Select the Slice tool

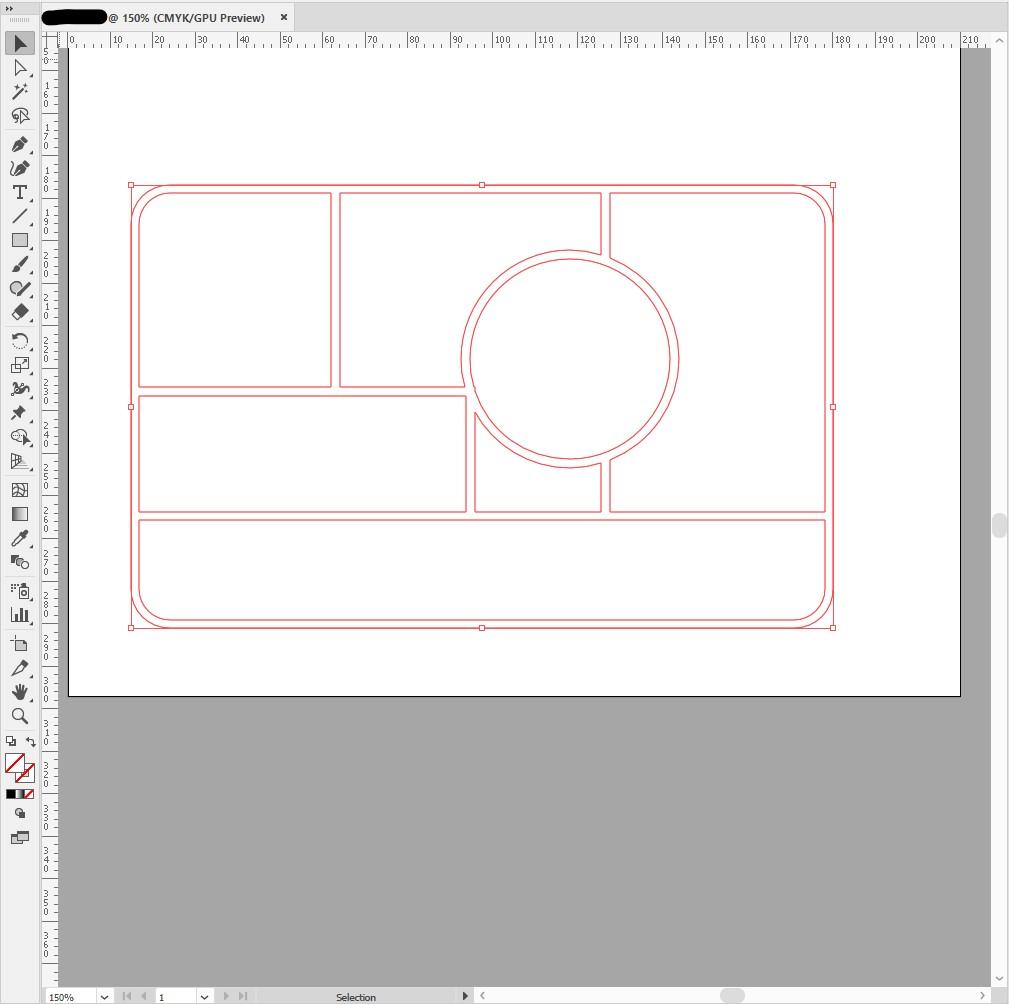tap(20, 667)
